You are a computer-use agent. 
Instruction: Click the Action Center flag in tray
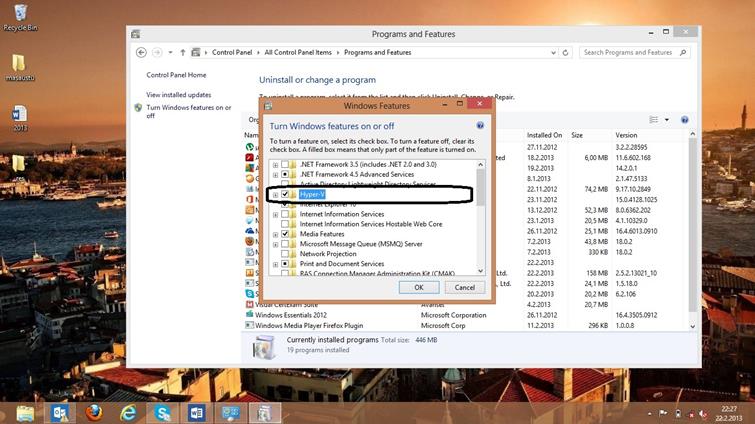point(664,413)
